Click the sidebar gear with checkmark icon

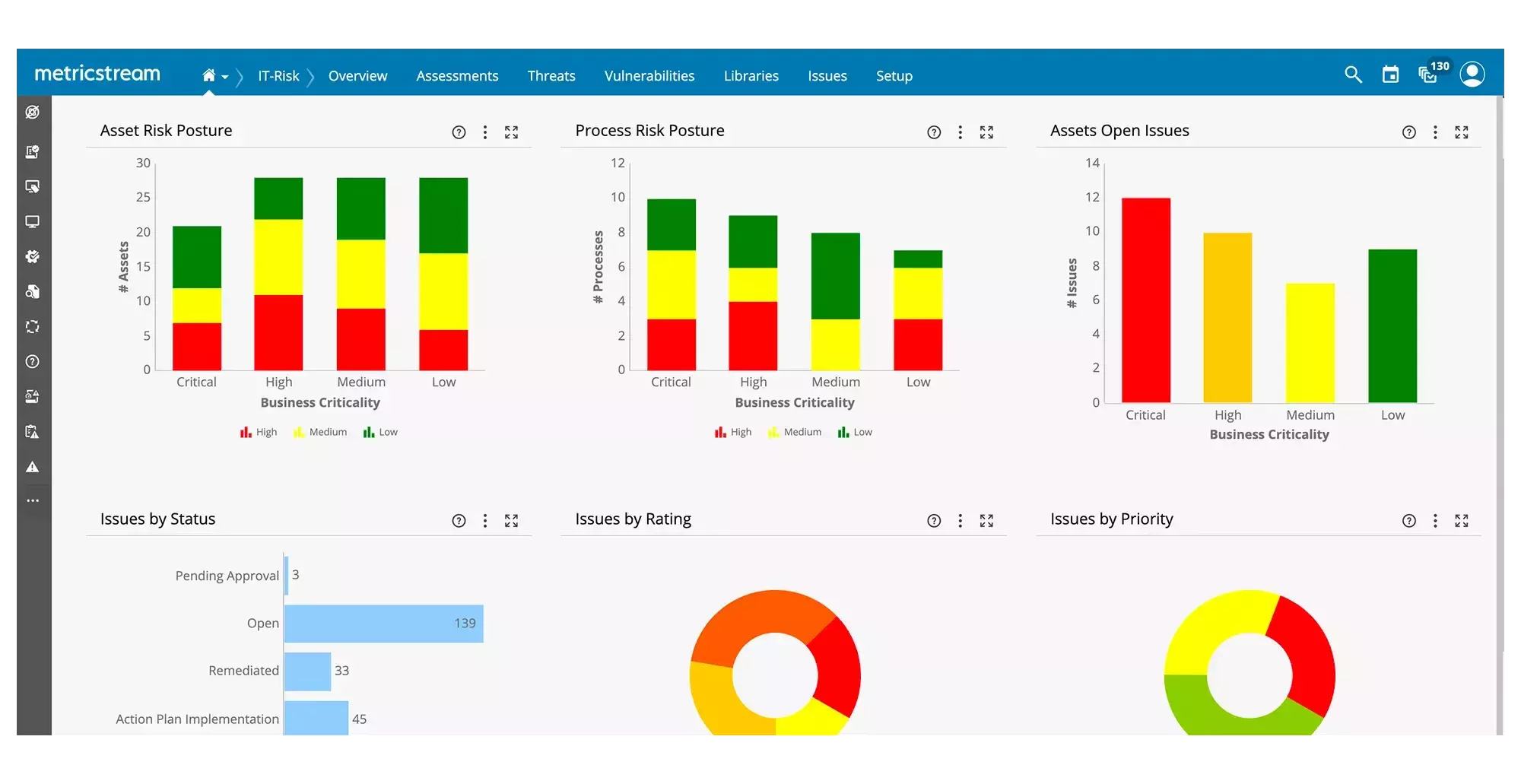[x=32, y=257]
